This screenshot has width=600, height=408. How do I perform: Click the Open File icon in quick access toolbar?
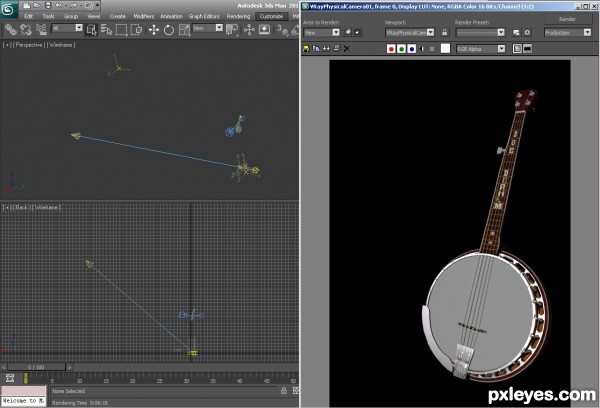tap(37, 5)
